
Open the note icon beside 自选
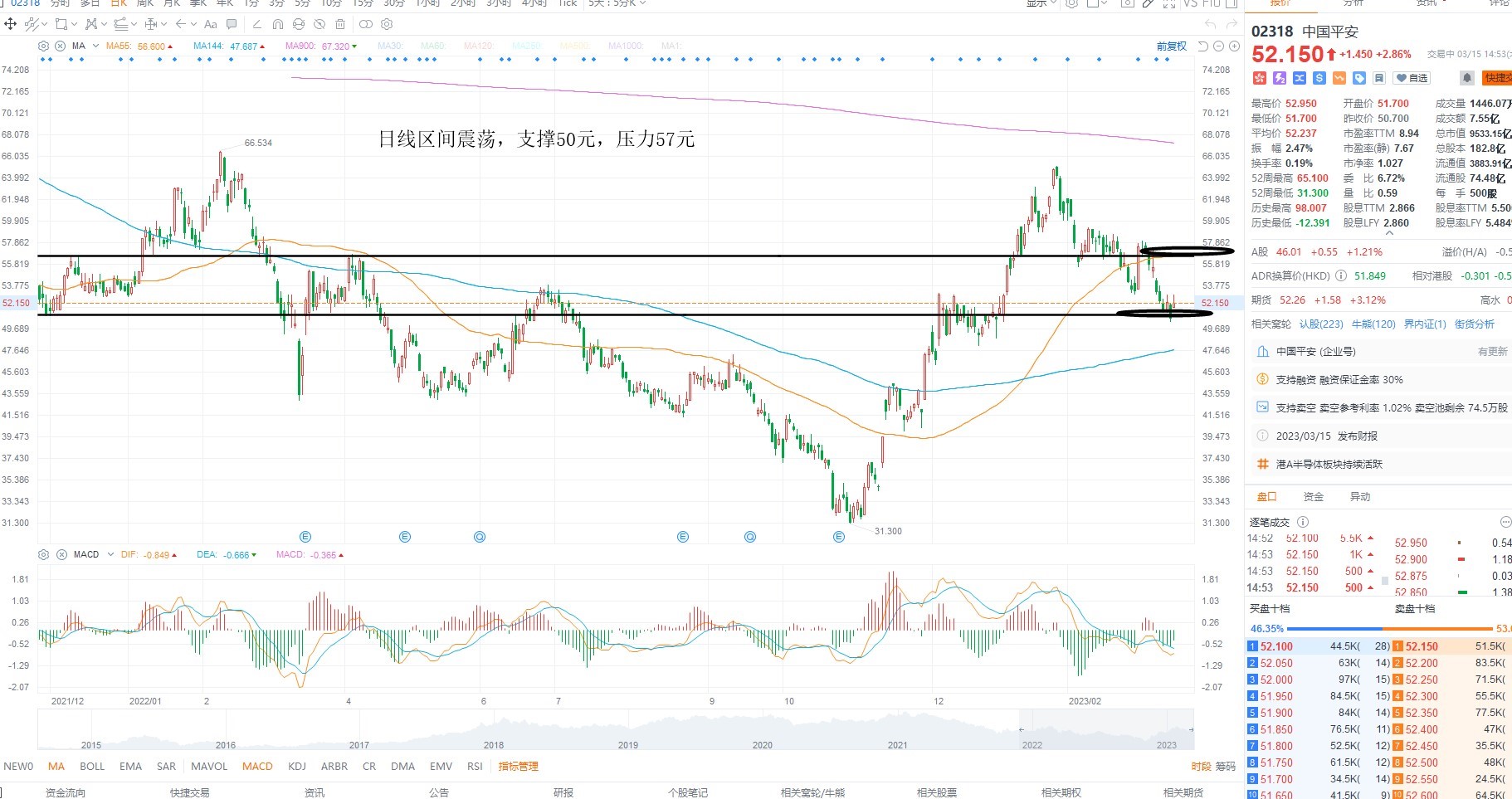coord(1378,78)
